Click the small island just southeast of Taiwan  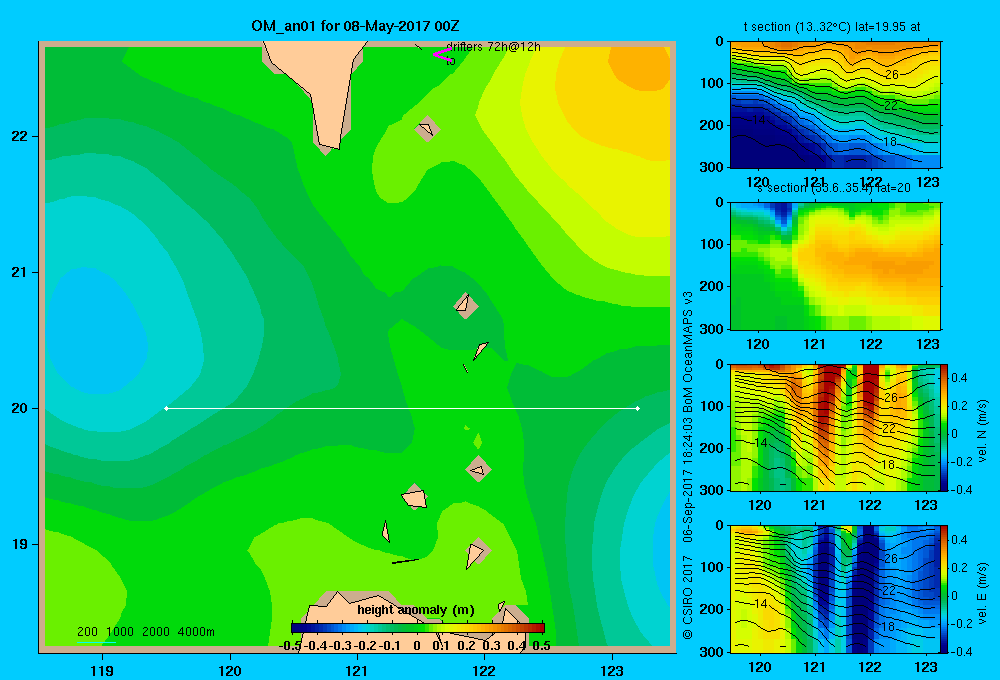click(427, 129)
